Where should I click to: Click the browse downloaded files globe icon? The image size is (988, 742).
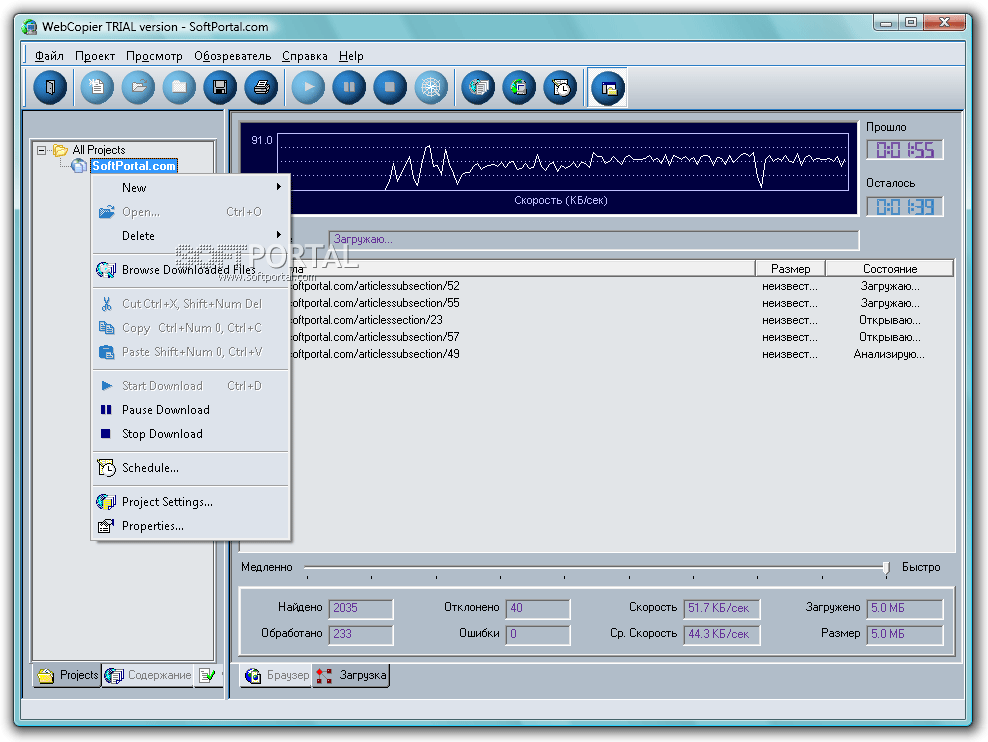tap(478, 88)
